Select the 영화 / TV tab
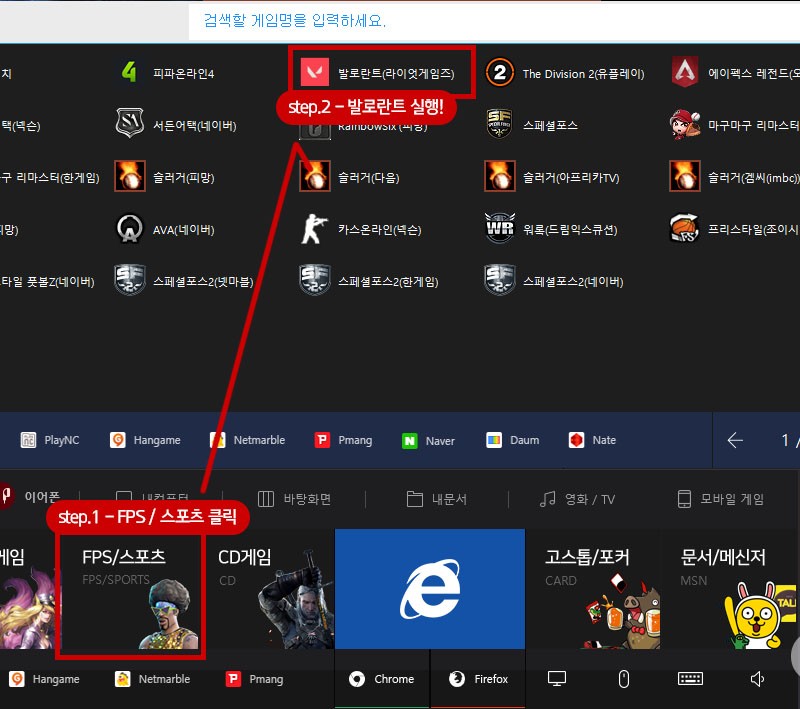The image size is (800, 709). (x=578, y=499)
